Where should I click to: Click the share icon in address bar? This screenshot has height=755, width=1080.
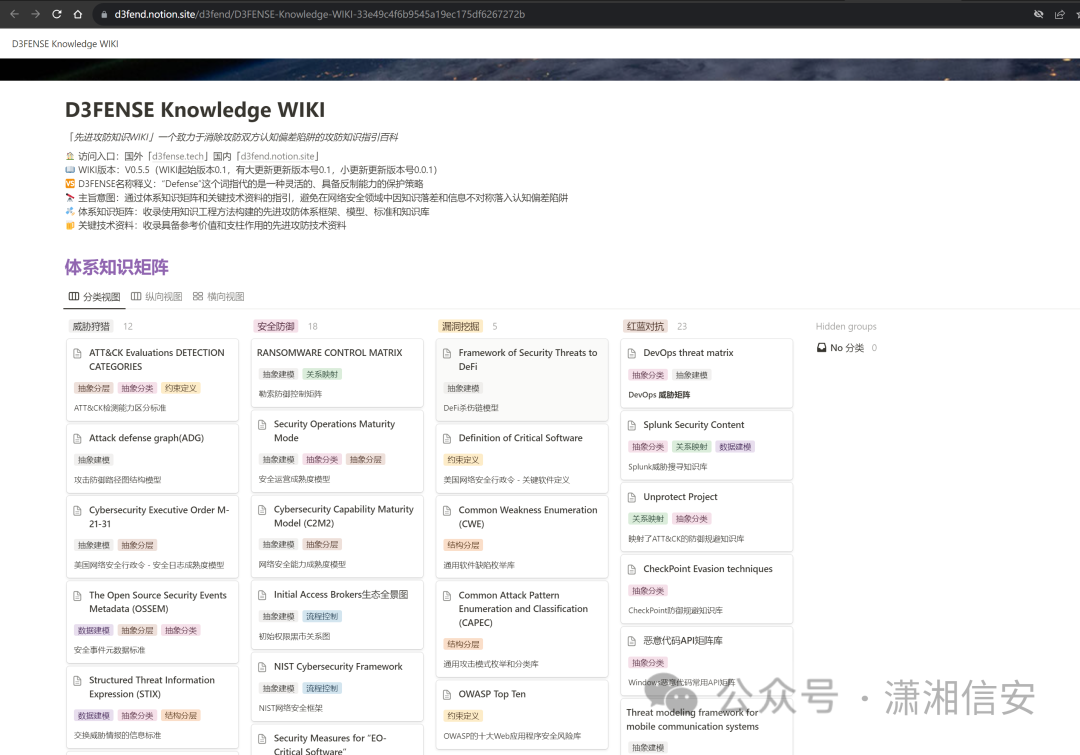[1059, 14]
